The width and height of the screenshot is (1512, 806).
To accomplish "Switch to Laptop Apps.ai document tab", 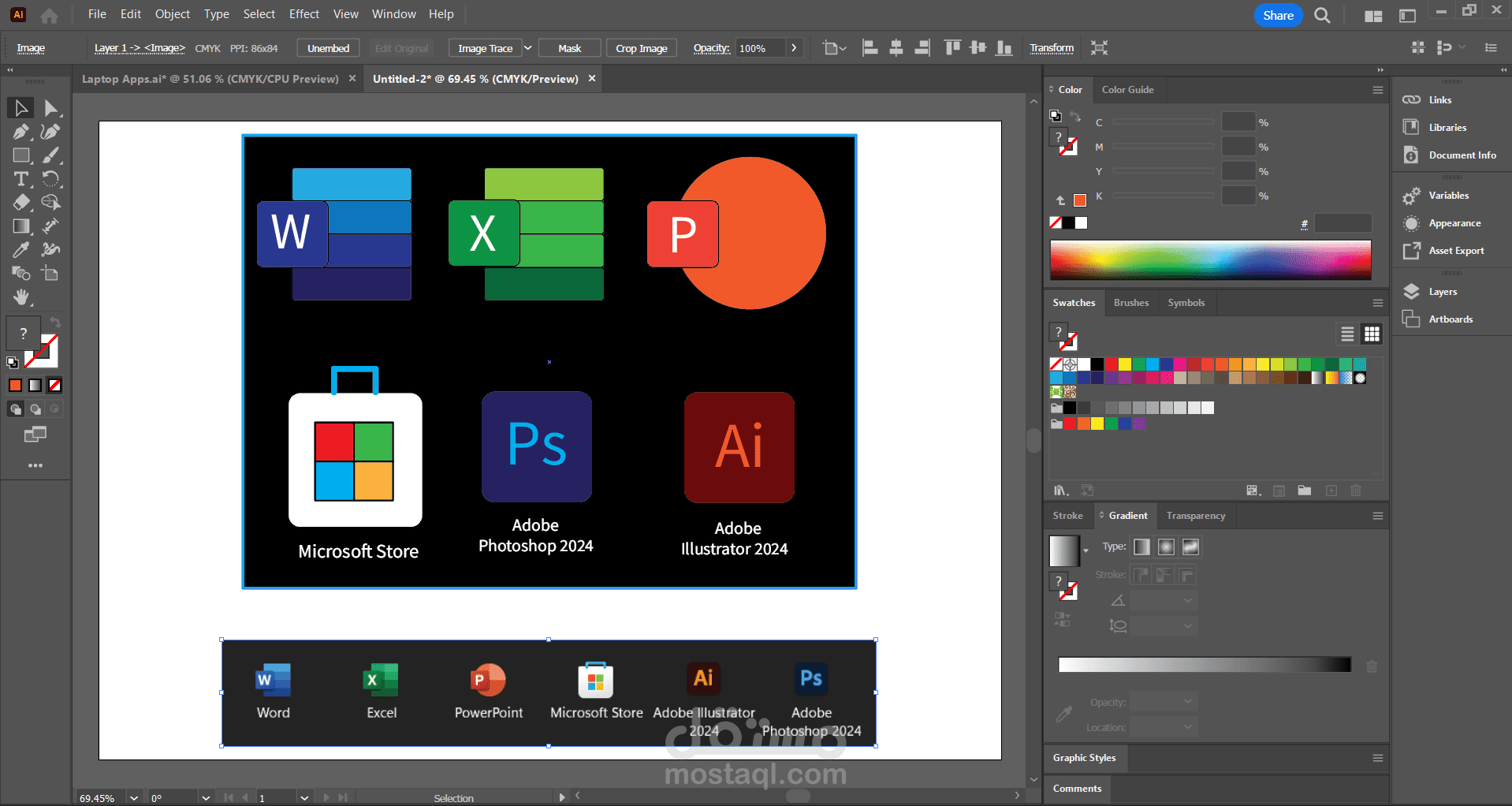I will 210,79.
